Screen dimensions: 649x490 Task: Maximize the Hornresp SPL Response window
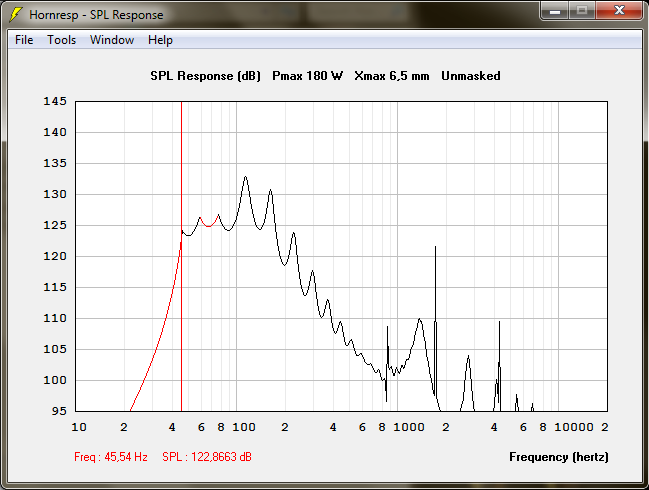[x=582, y=10]
